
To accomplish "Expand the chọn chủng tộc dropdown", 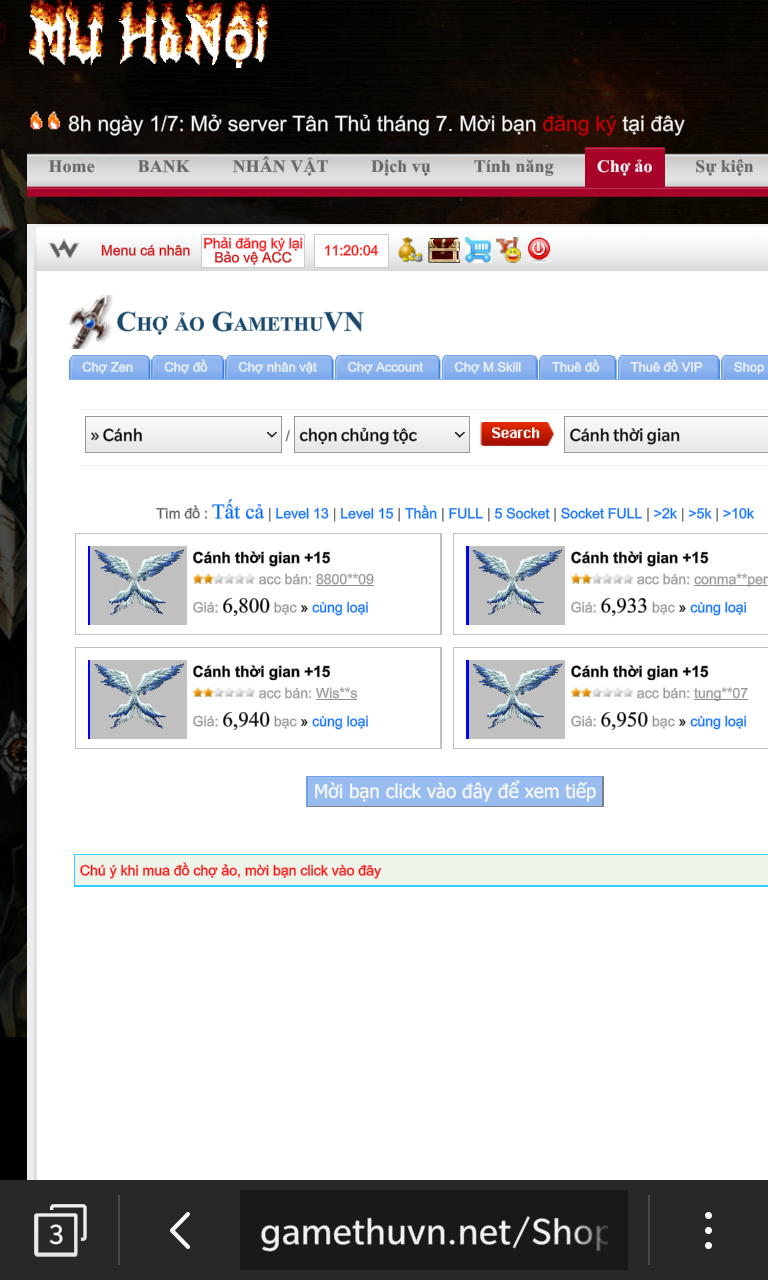I will coord(382,435).
